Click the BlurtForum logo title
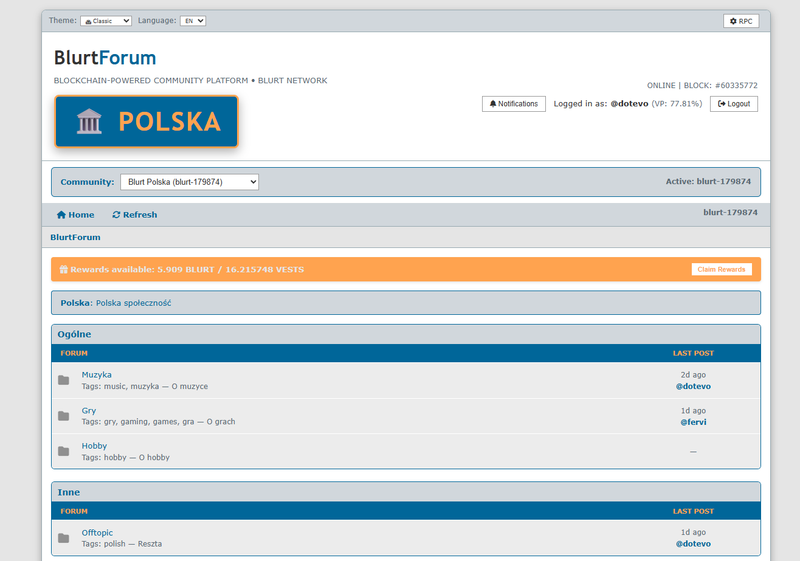800x561 pixels. click(105, 58)
